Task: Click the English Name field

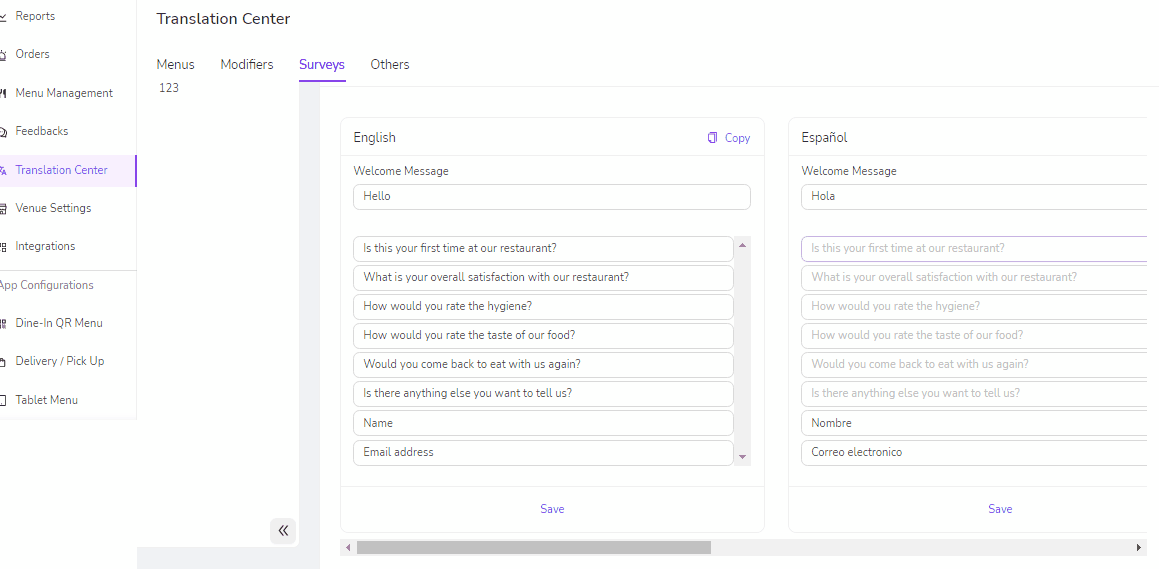Action: coord(543,423)
